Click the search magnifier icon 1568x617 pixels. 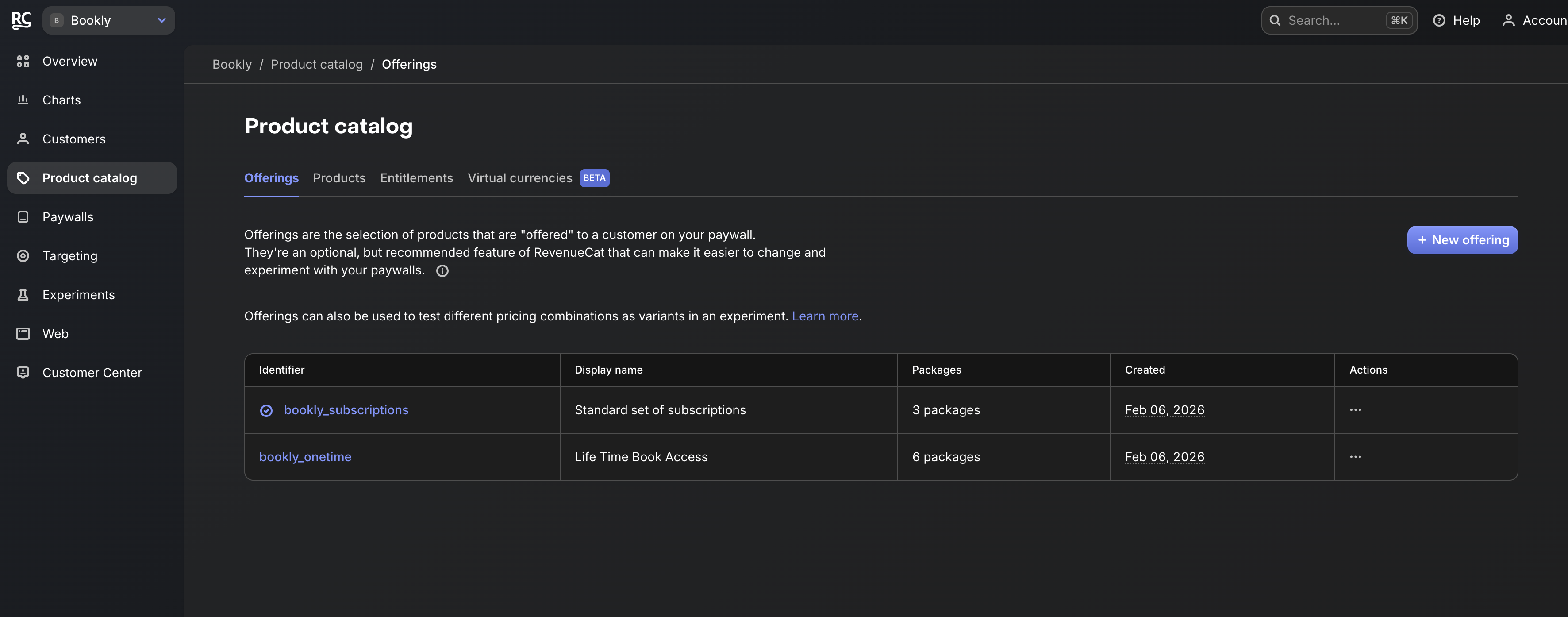click(x=1275, y=21)
